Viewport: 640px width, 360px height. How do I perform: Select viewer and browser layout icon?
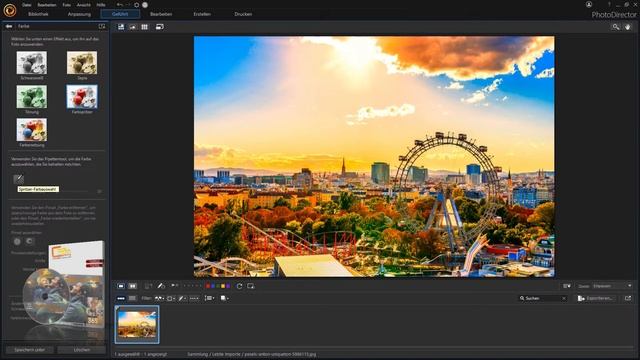pos(121,27)
